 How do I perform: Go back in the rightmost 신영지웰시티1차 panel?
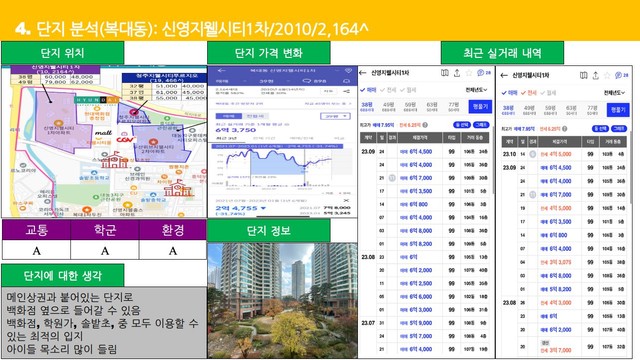(504, 75)
